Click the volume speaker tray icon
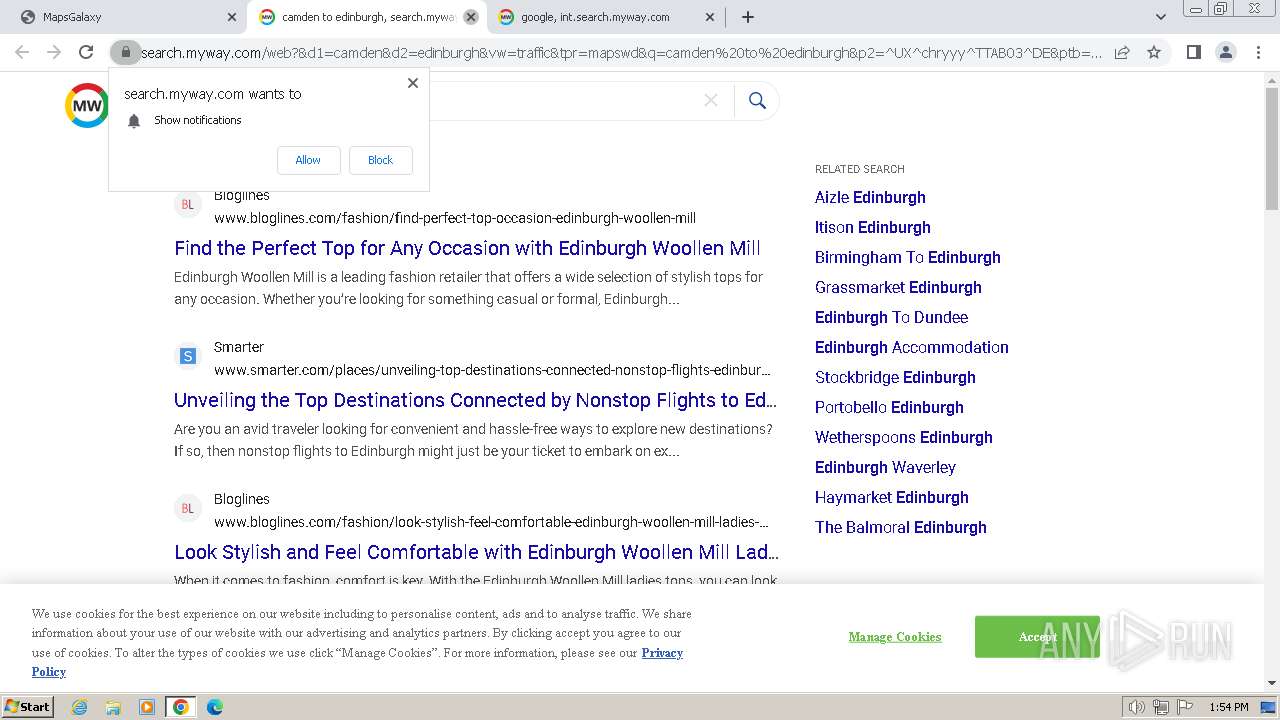Screen dimensions: 1280x720 pyautogui.click(x=1136, y=707)
